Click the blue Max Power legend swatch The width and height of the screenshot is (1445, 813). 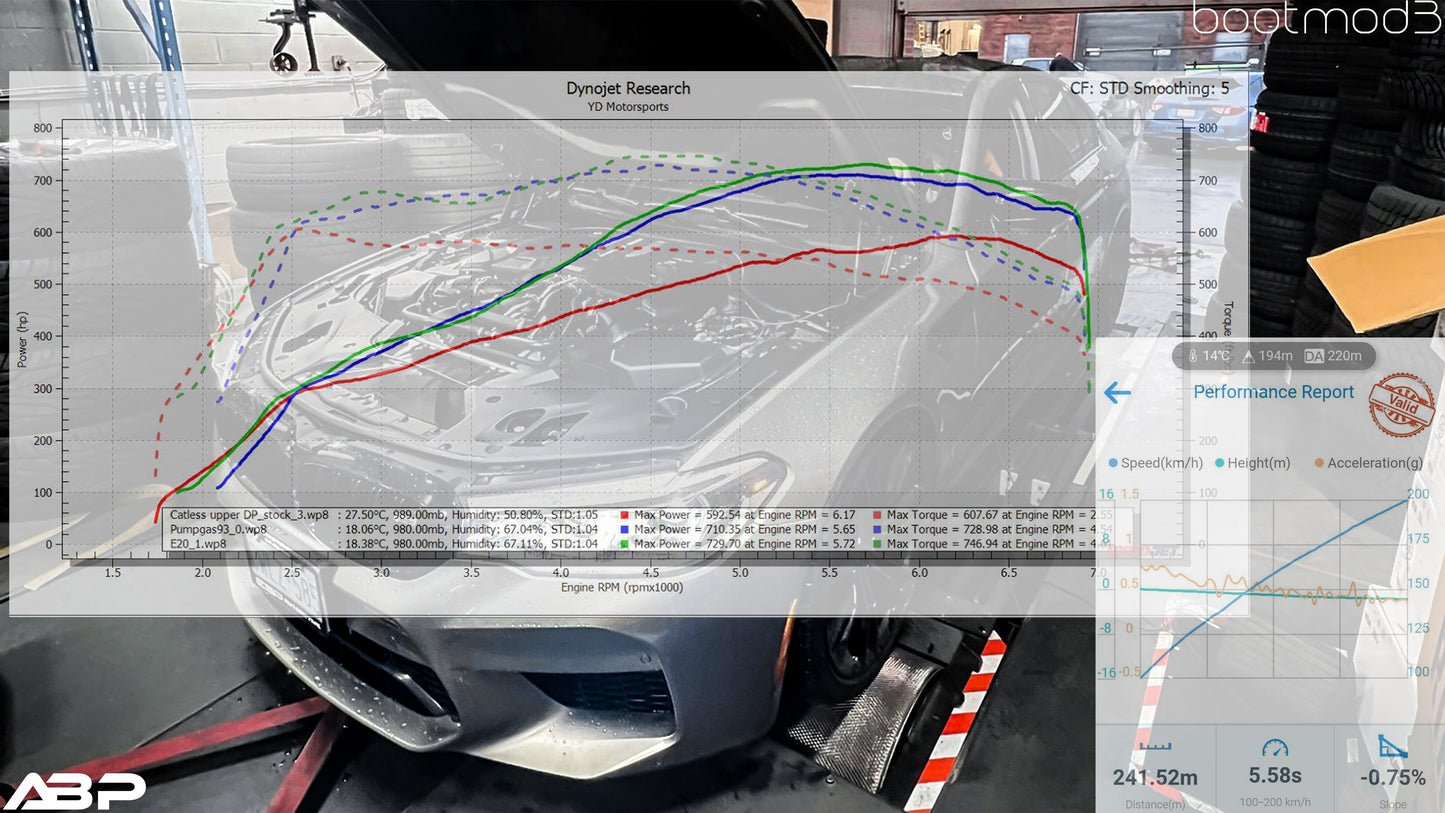point(624,529)
